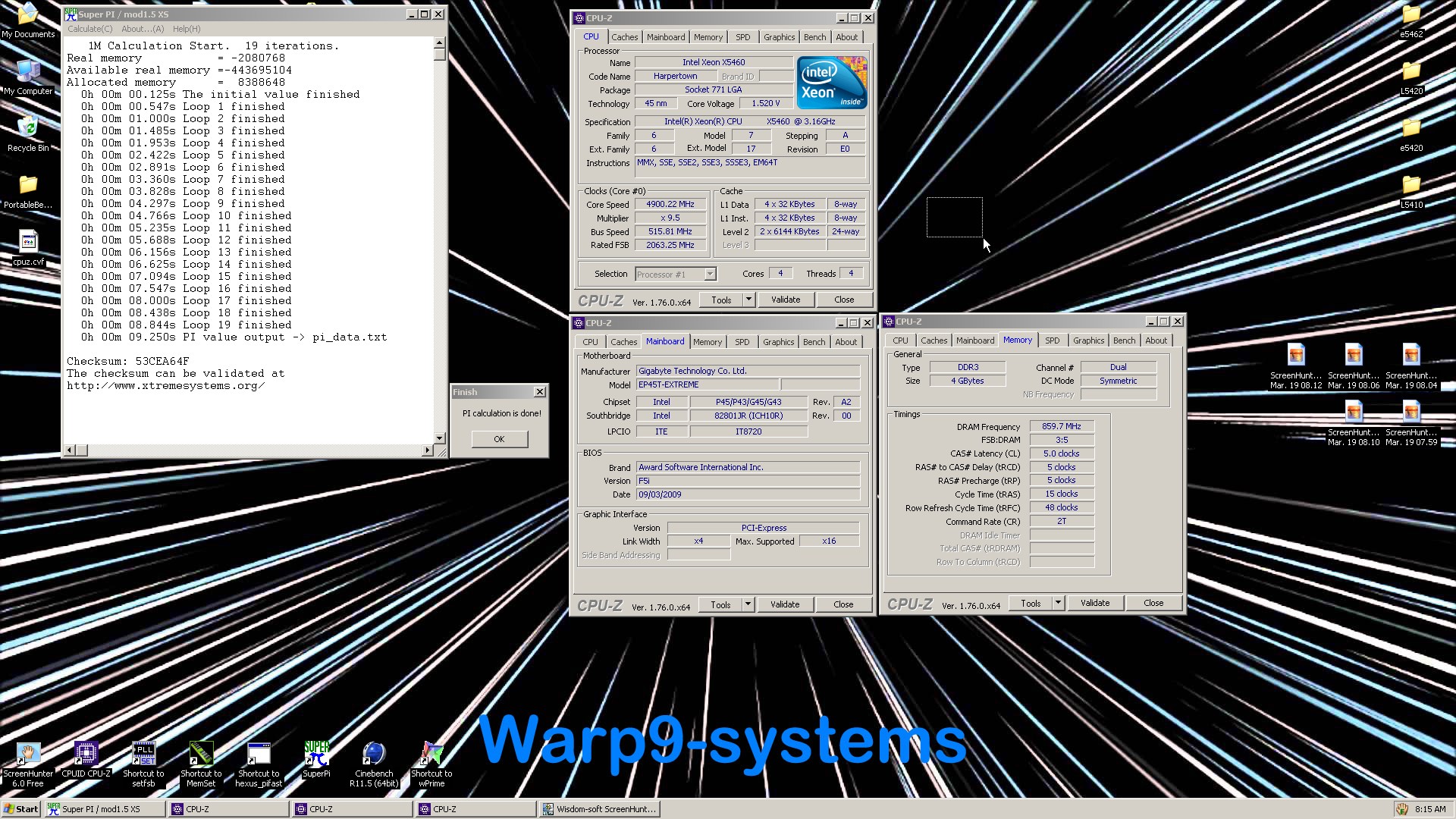Open the L5410 folder icon

(x=1411, y=191)
